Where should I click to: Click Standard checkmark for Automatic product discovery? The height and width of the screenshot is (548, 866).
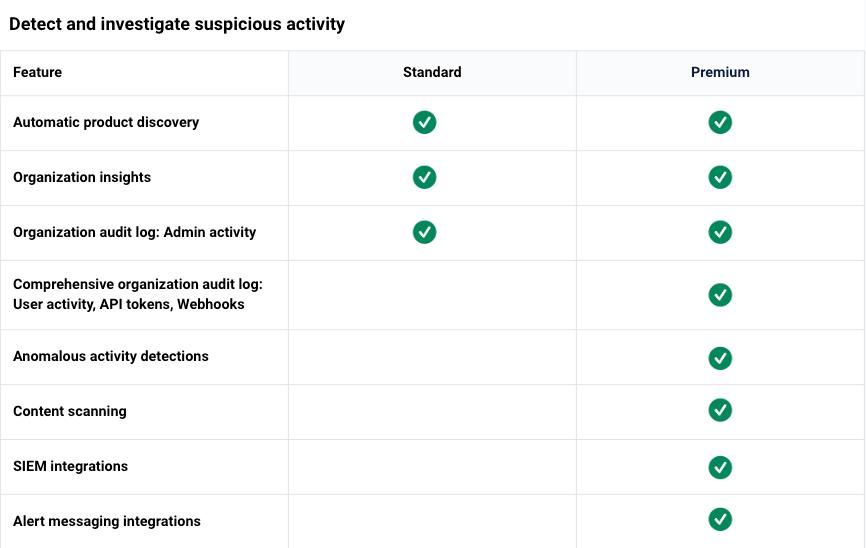424,122
